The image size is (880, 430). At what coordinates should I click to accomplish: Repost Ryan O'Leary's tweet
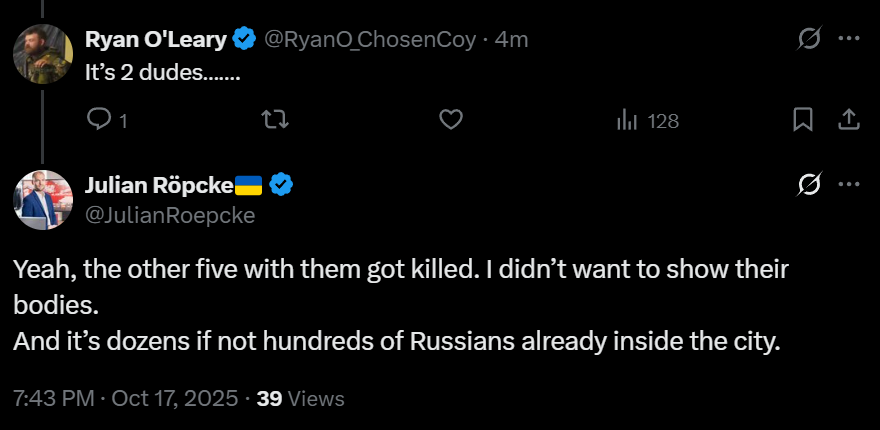pos(274,120)
